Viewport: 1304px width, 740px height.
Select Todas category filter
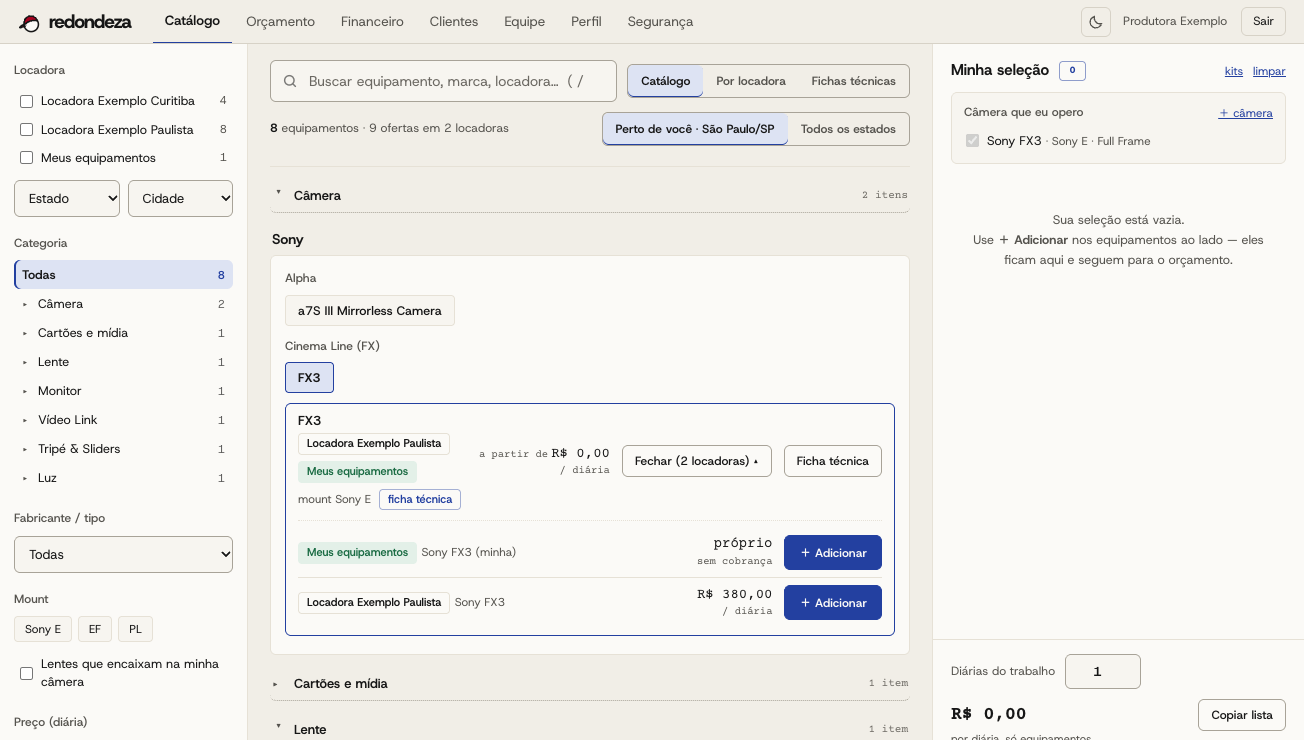click(123, 275)
